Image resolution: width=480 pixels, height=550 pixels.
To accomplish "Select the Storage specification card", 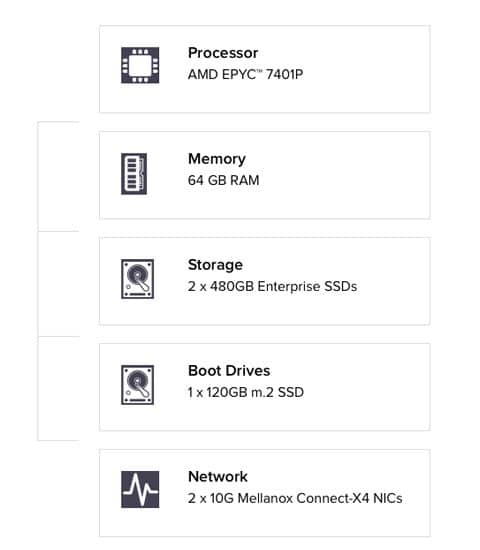I will [x=265, y=281].
